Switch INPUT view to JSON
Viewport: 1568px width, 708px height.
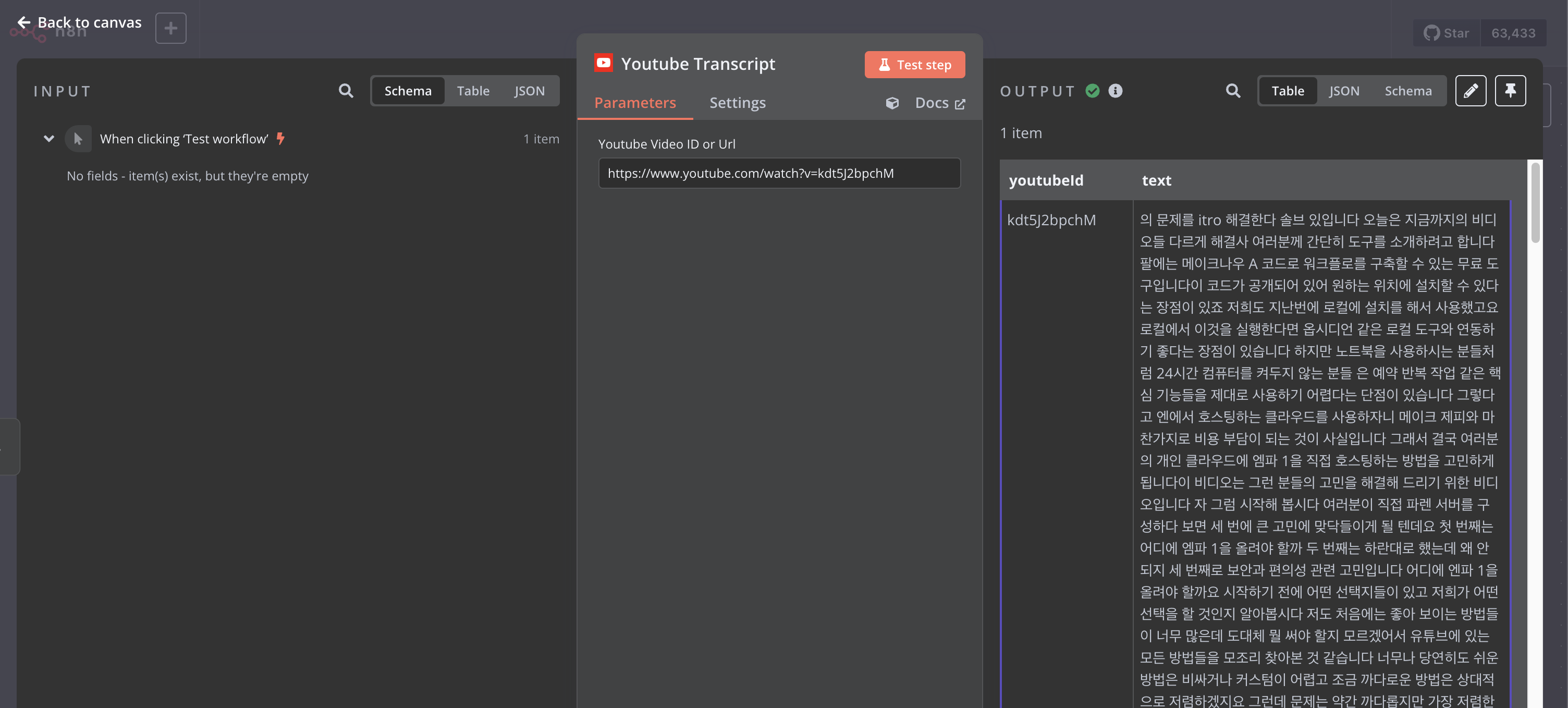click(529, 91)
